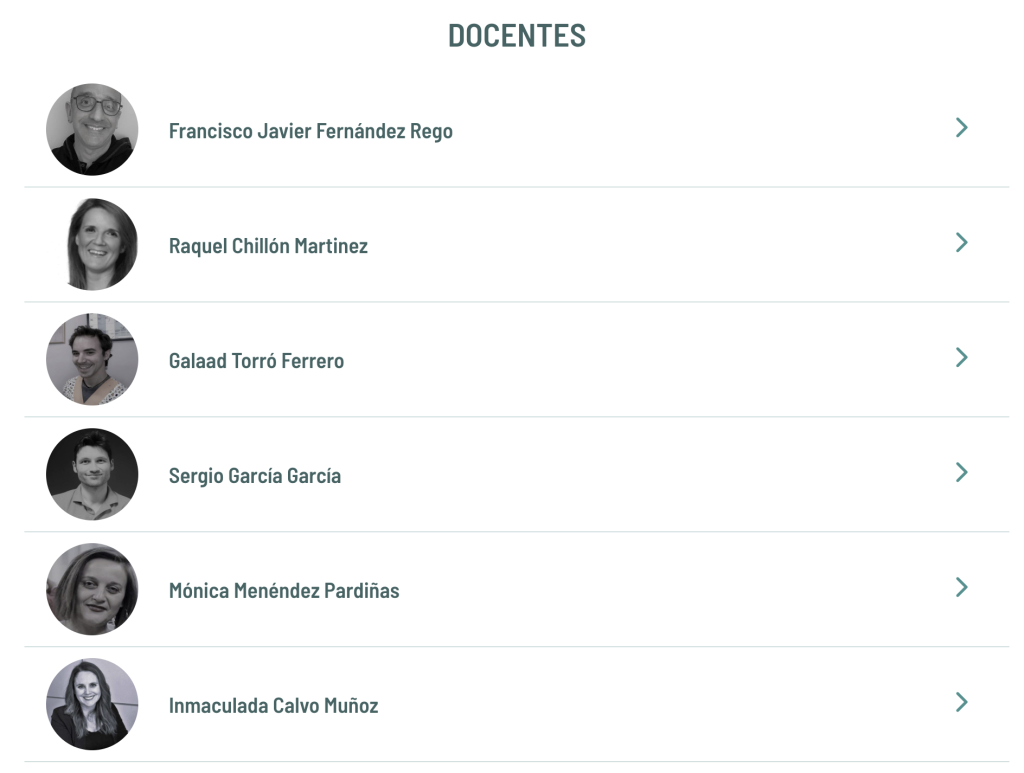Click Mónica Menéndez Pardiñas's portrait photo

[92, 589]
